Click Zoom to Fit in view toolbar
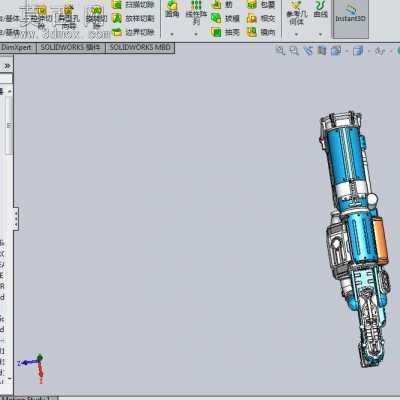 (x=280, y=51)
